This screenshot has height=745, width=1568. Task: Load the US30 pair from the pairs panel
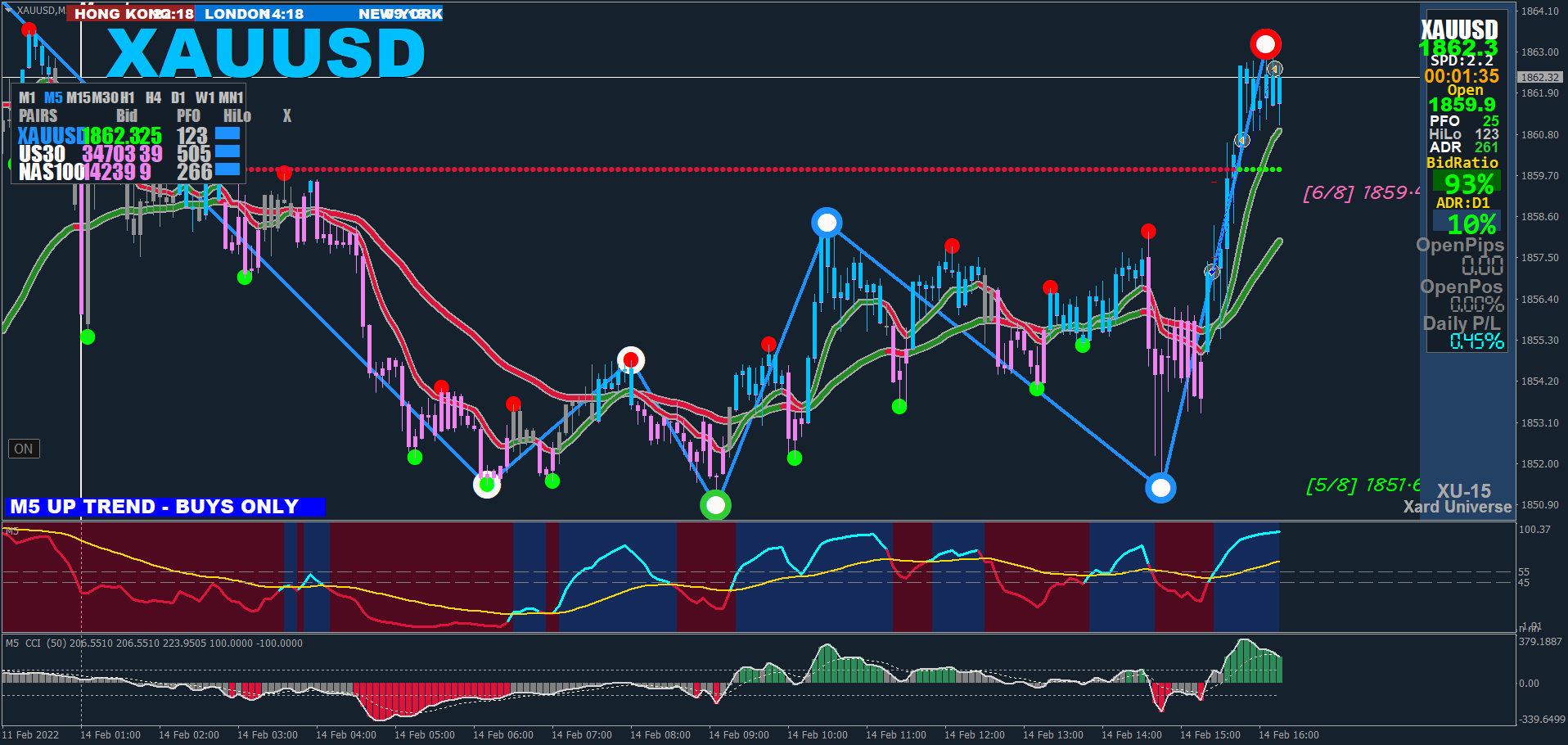click(x=42, y=154)
